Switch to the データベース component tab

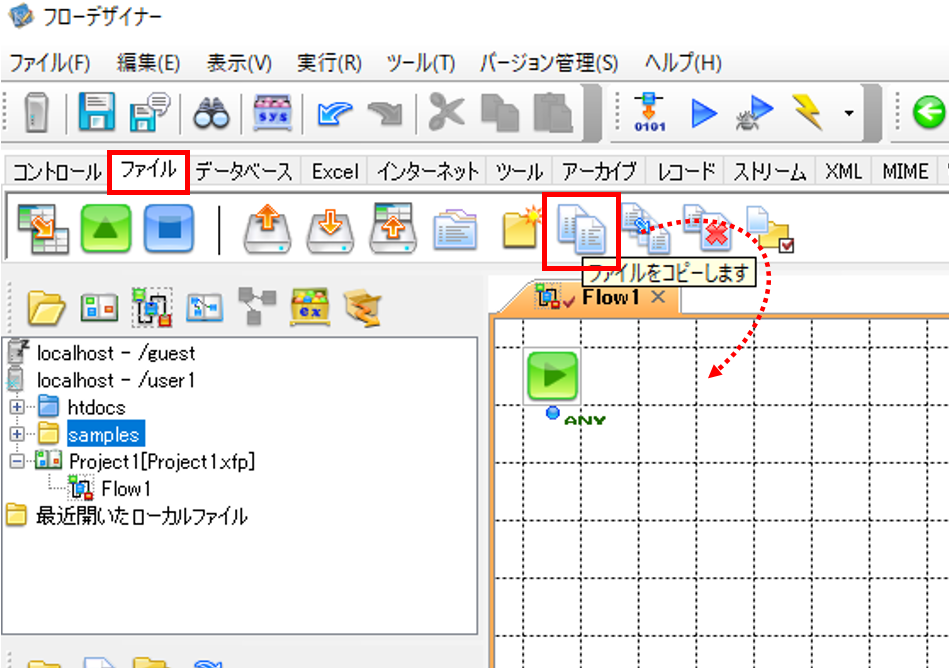coord(244,171)
